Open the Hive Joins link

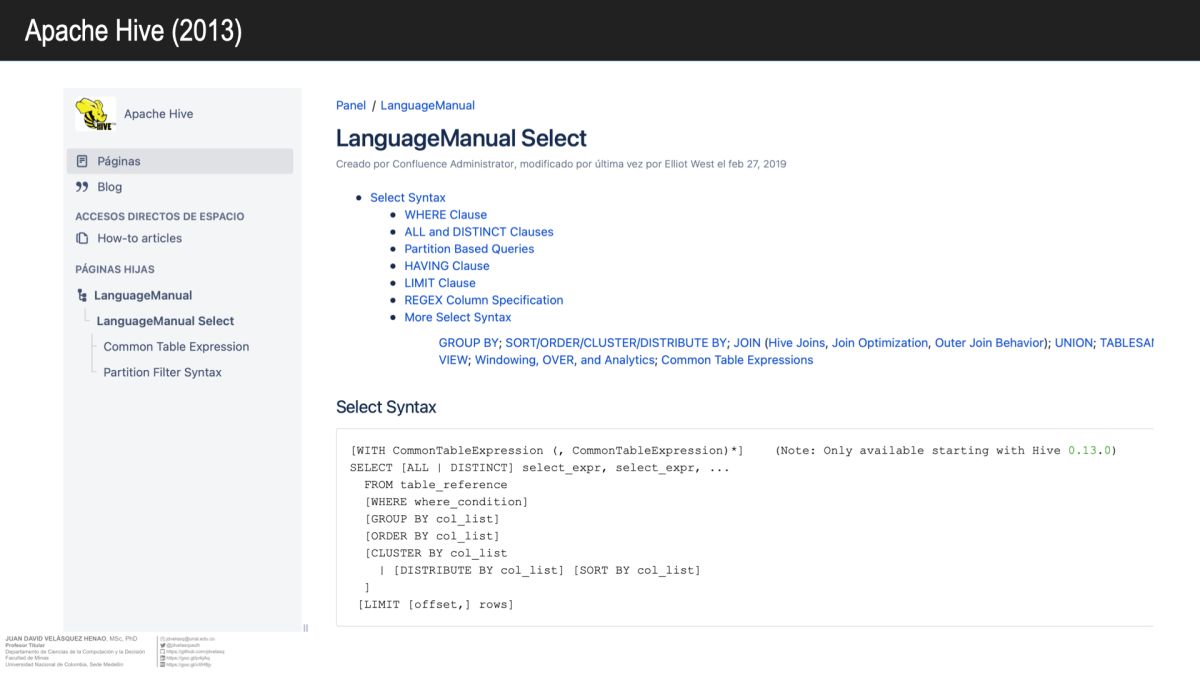[796, 342]
